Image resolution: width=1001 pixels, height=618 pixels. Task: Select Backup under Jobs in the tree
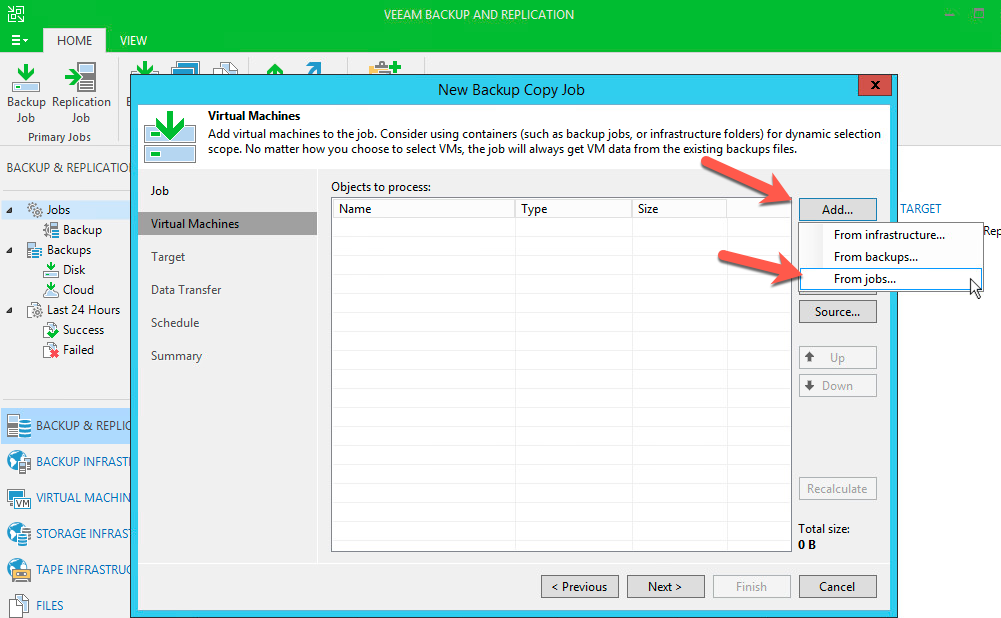[82, 230]
